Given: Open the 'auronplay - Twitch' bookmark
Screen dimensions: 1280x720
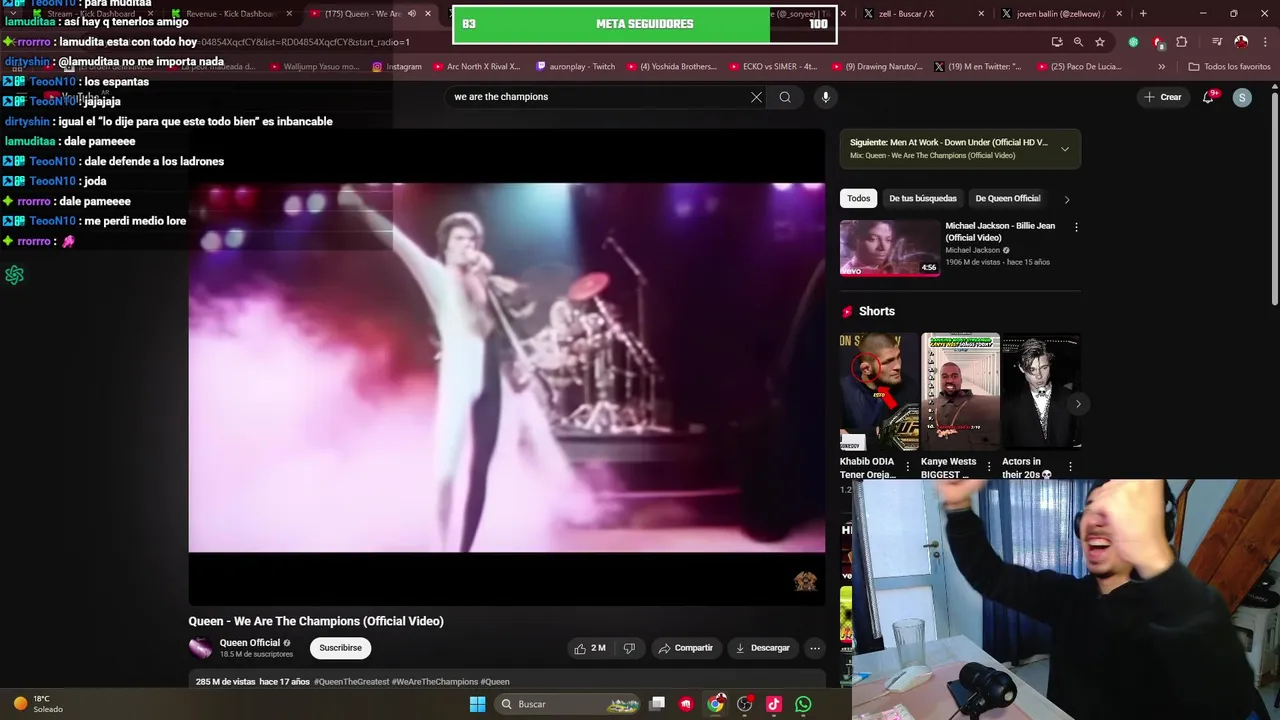Looking at the screenshot, I should tap(575, 67).
